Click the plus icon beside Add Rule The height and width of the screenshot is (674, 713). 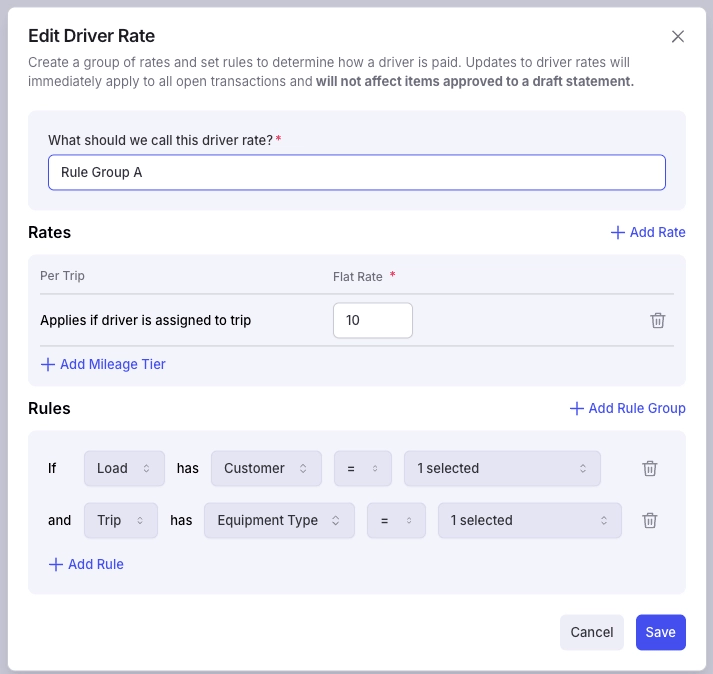(55, 564)
